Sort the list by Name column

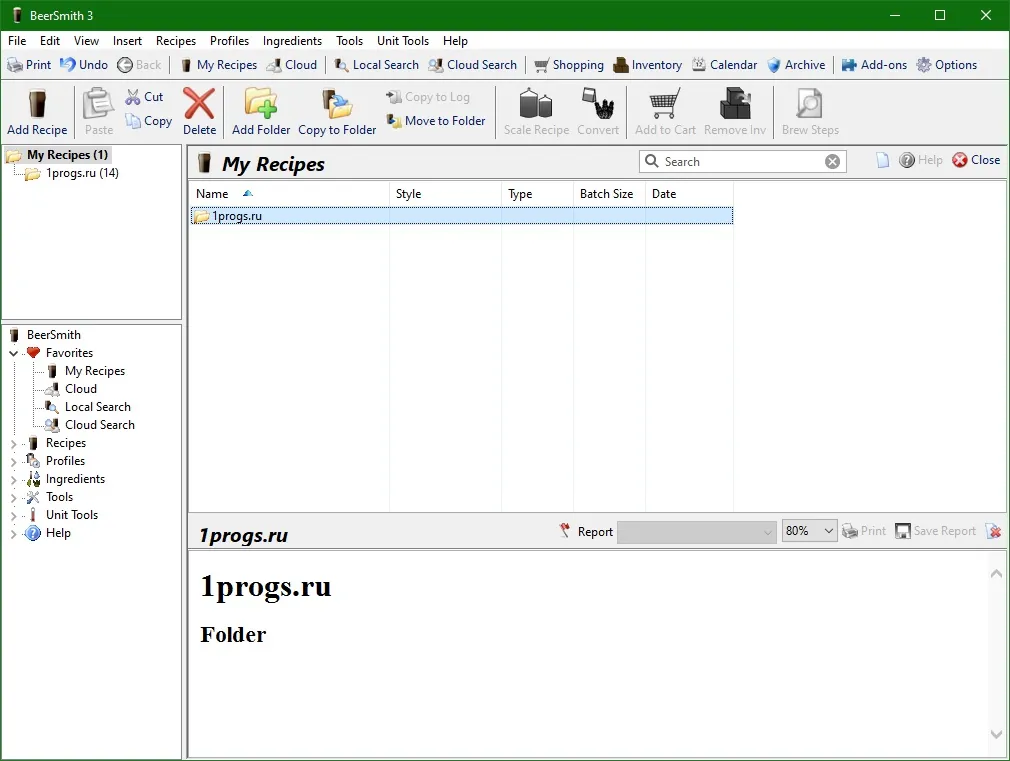[289, 194]
